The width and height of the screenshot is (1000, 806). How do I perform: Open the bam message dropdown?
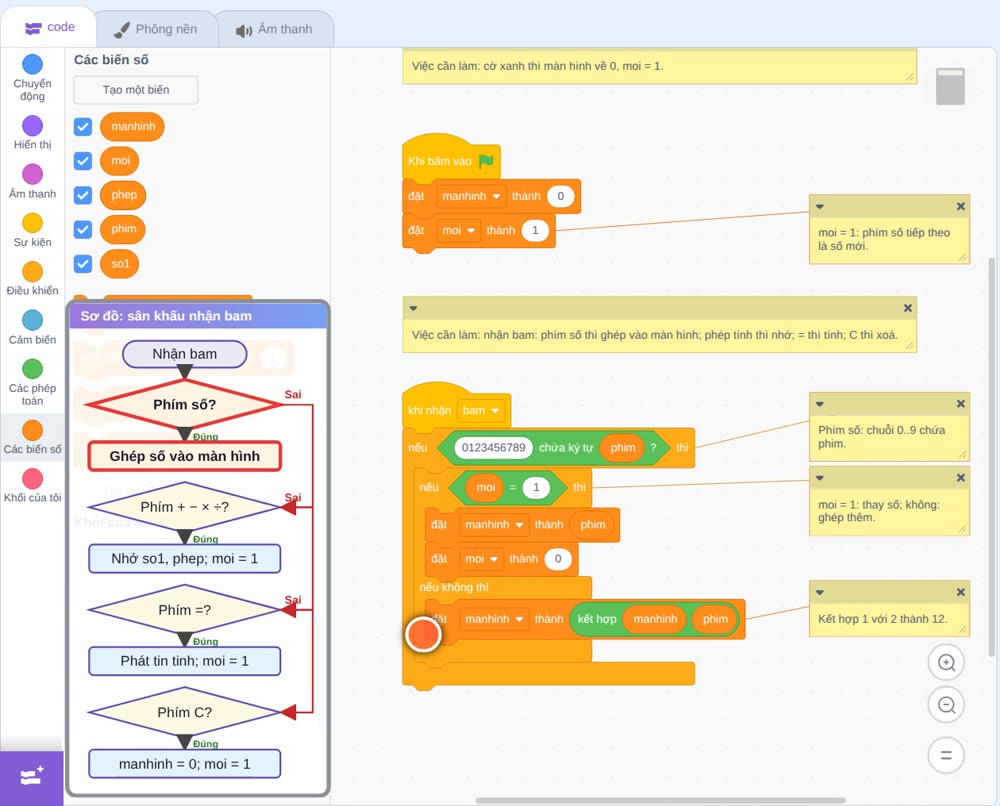480,411
